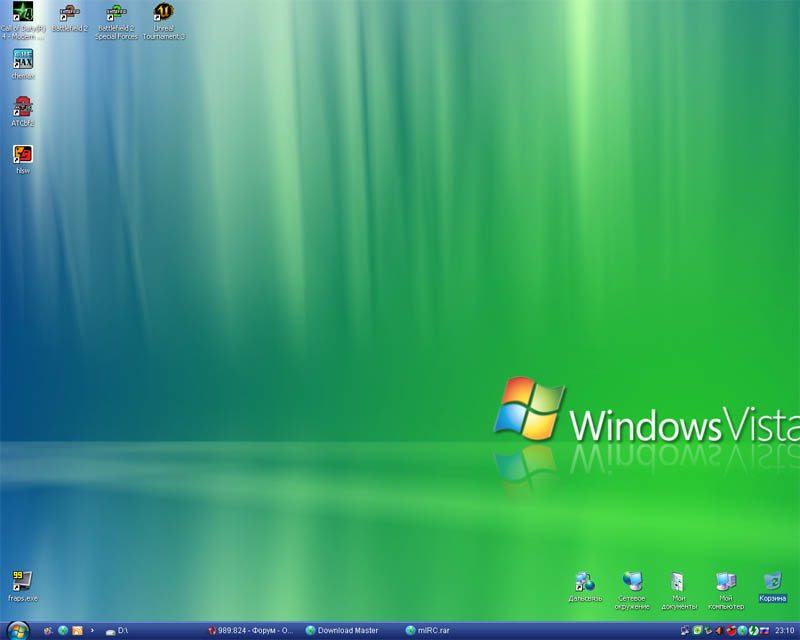Select the fraps.exe desktop icon

click(x=22, y=581)
